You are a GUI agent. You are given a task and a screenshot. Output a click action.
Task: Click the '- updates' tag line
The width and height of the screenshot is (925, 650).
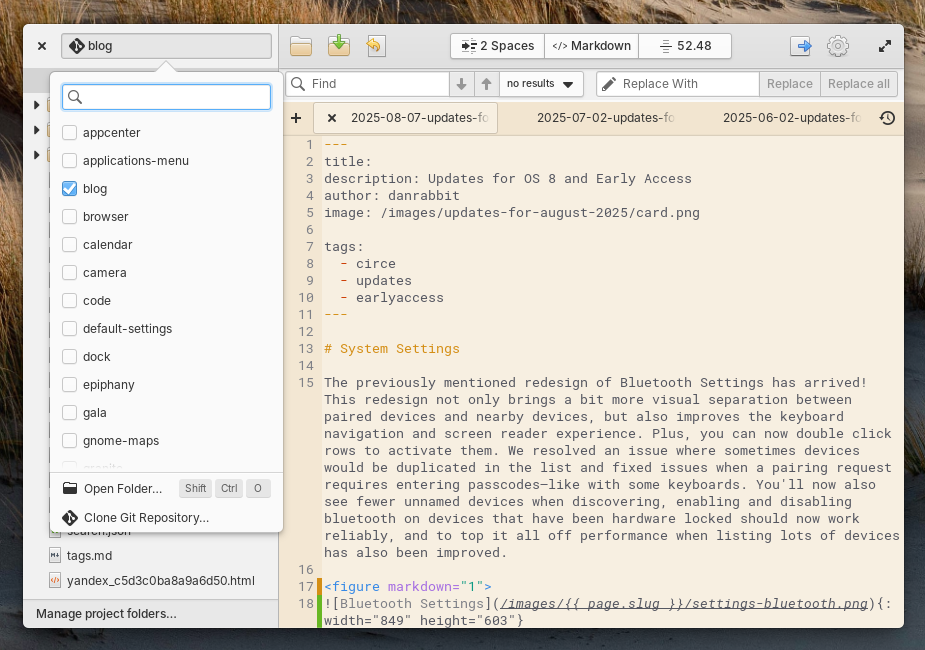click(376, 281)
